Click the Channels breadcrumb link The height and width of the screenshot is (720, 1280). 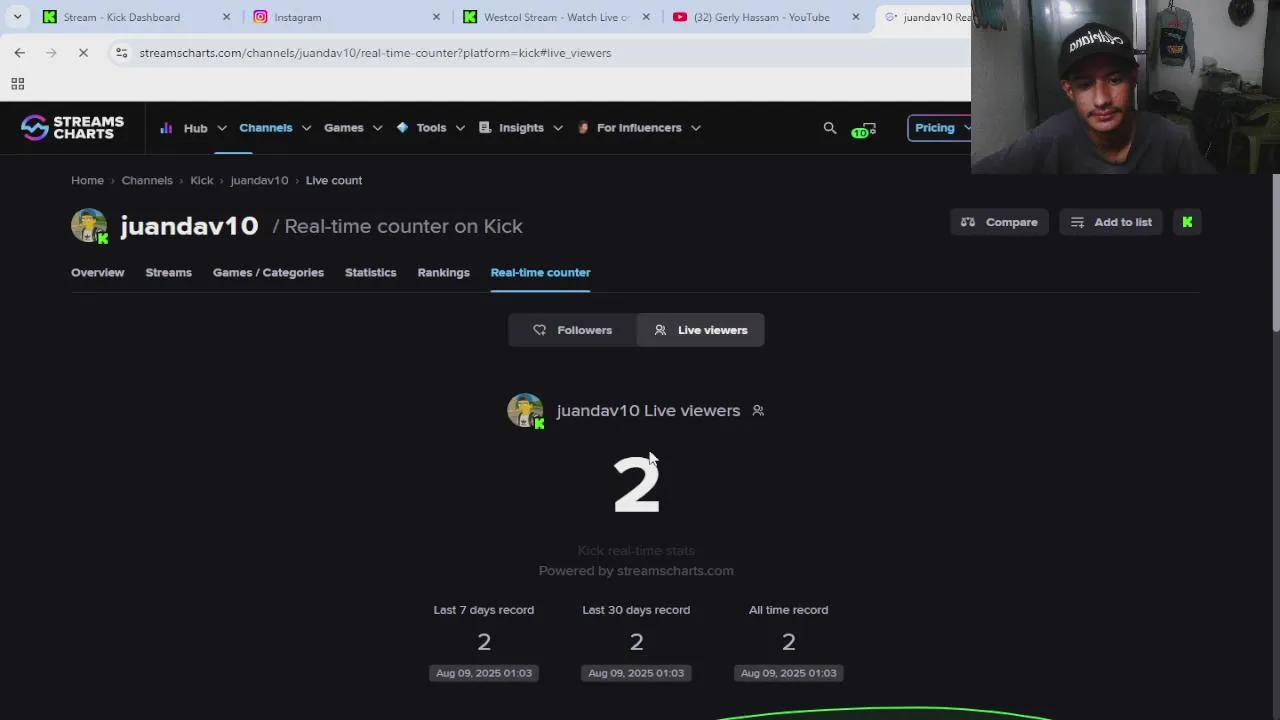coord(147,180)
